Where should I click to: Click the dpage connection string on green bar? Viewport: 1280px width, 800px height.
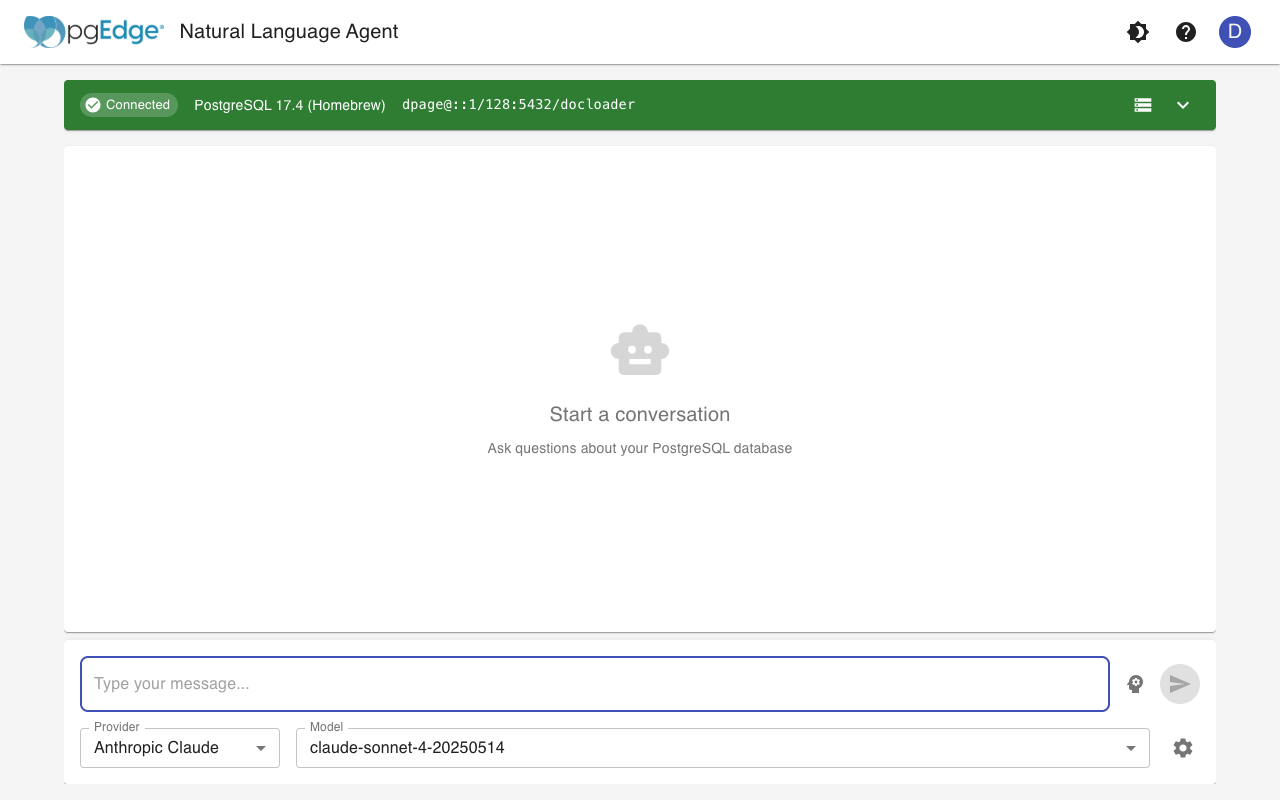518,104
